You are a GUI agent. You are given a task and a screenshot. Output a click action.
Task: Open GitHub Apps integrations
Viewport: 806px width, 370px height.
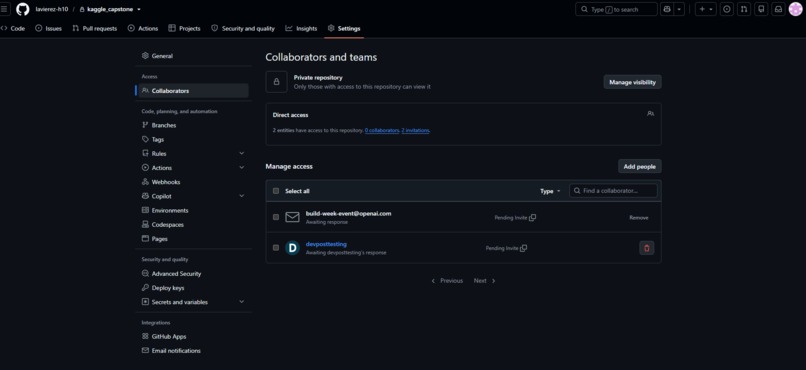point(194,337)
